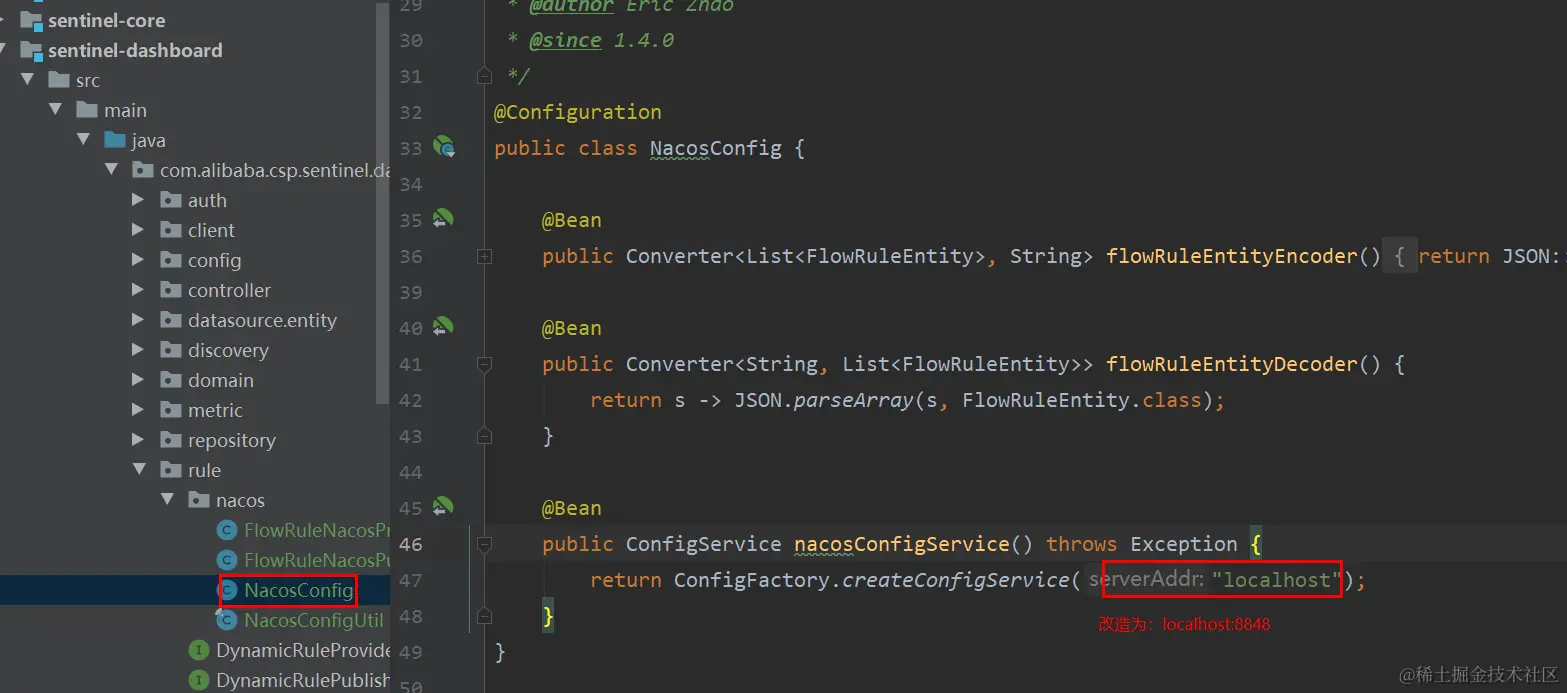
Task: Click the fold end marker at line 43
Action: click(x=484, y=436)
